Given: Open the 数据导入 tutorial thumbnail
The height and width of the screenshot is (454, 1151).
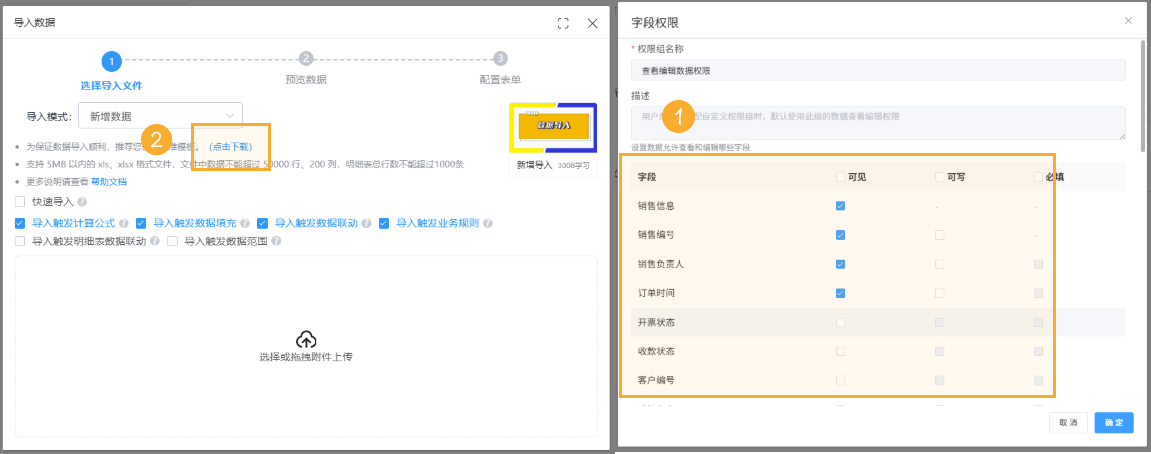Looking at the screenshot, I should pos(553,128).
